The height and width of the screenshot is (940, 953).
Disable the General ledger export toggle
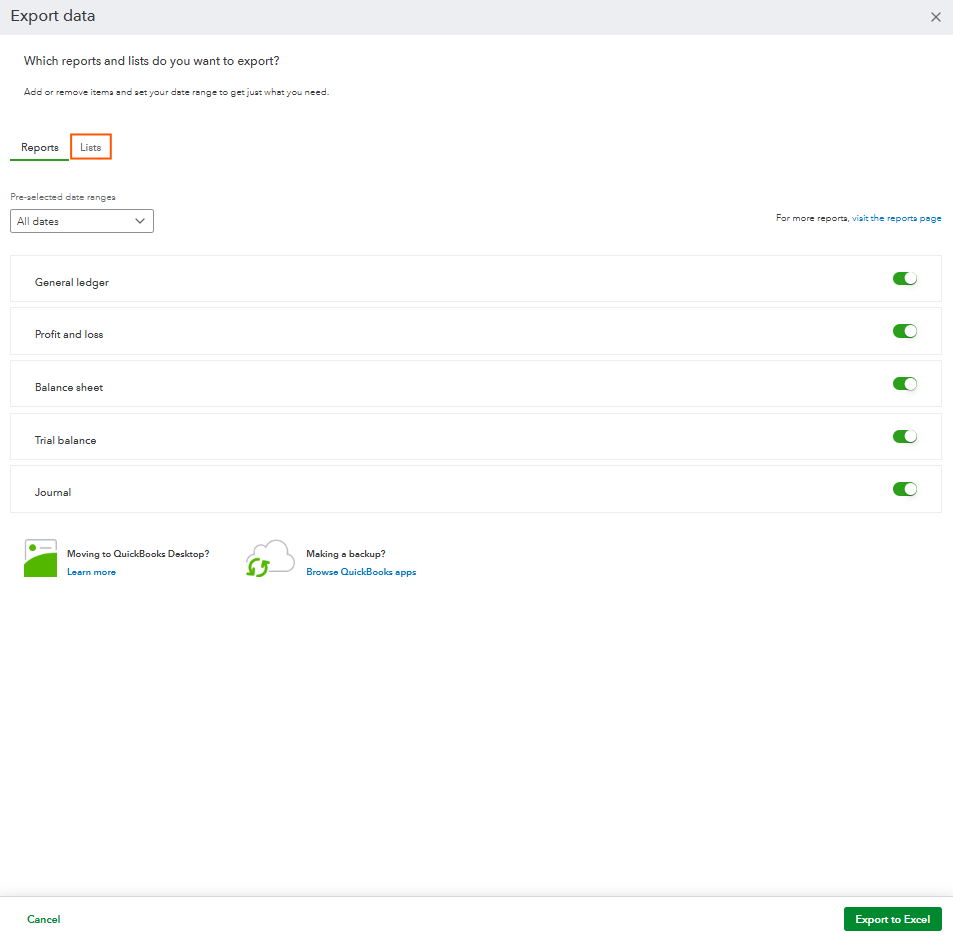(904, 279)
